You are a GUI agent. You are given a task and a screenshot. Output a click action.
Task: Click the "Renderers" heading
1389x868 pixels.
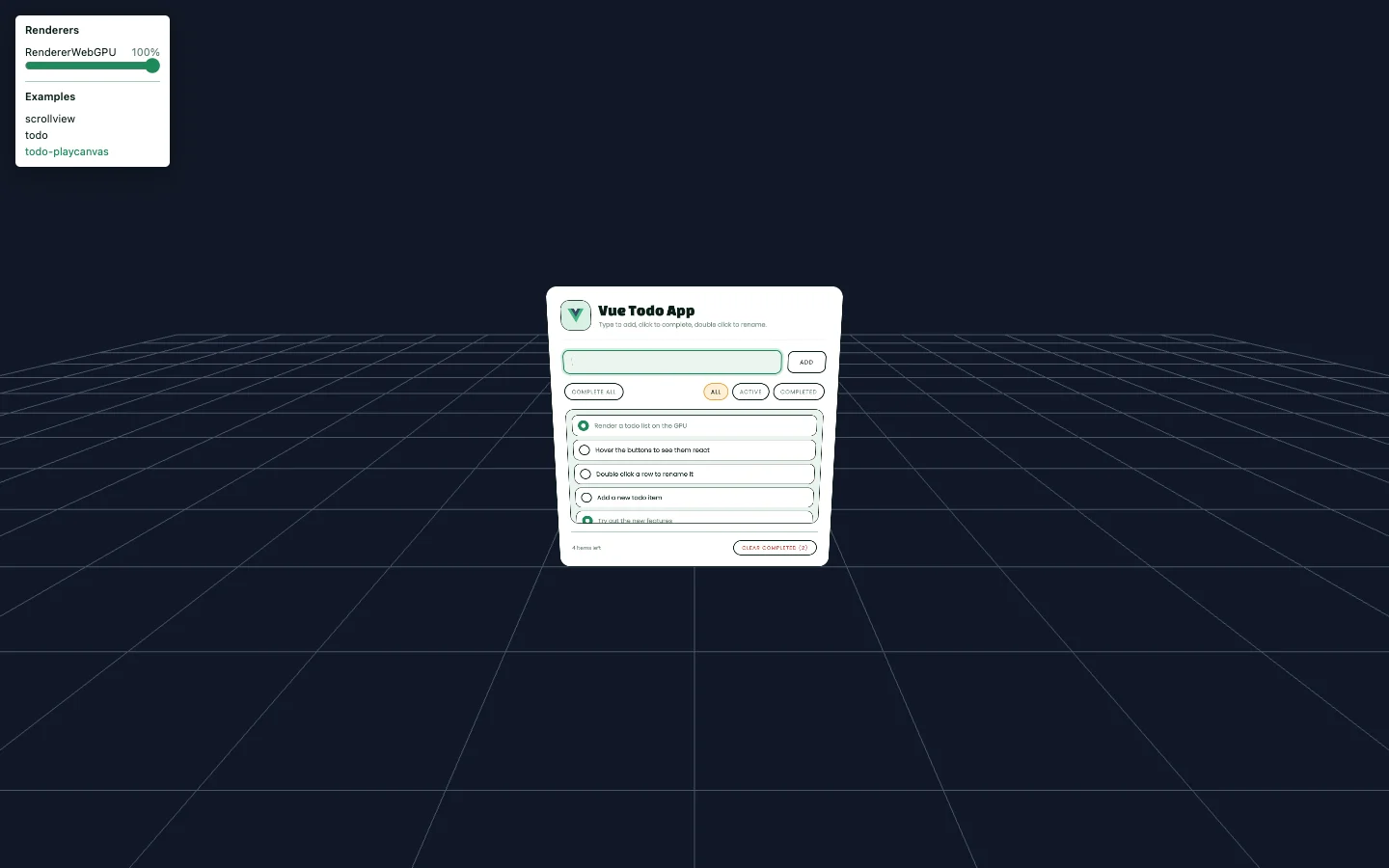(x=52, y=30)
